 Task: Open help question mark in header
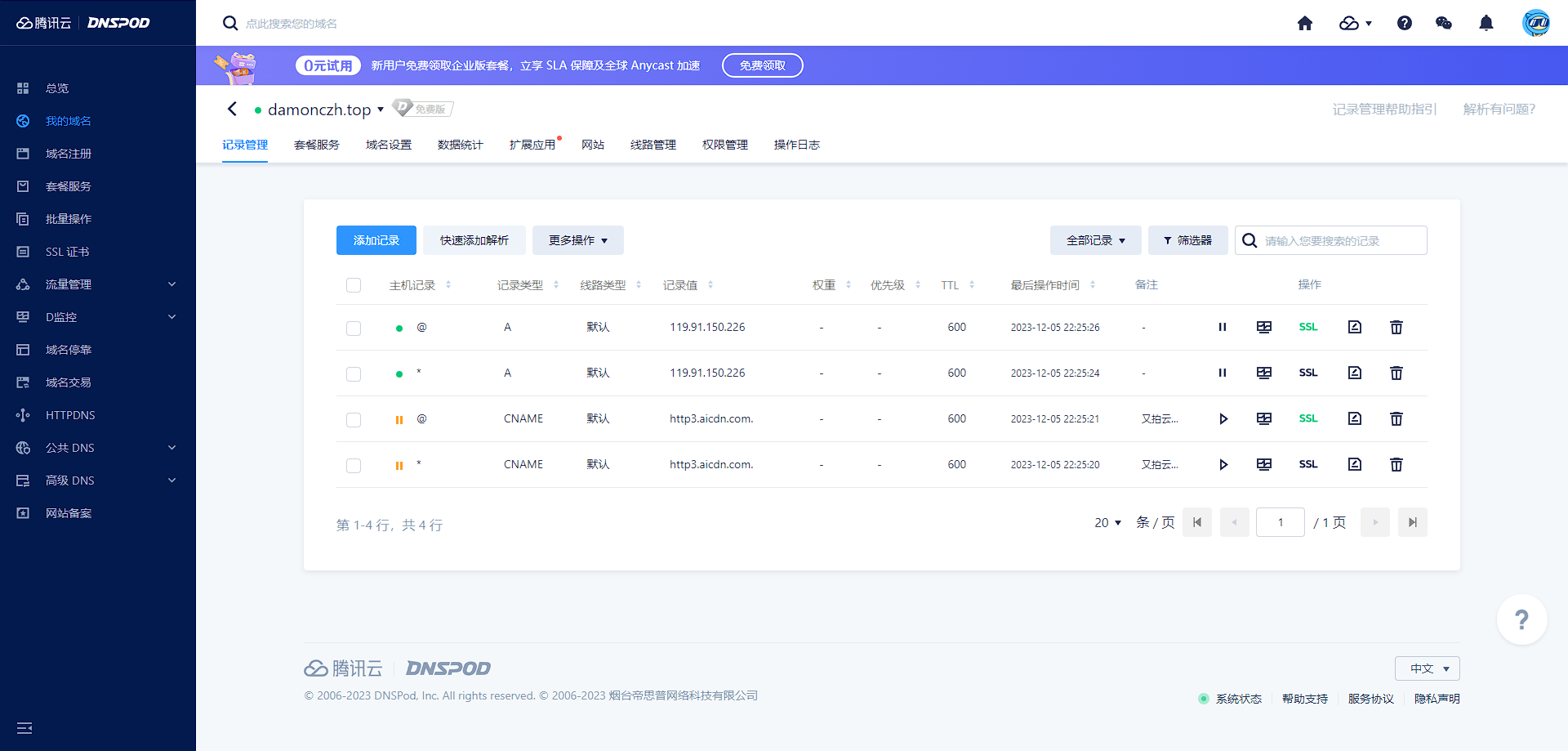[x=1405, y=23]
